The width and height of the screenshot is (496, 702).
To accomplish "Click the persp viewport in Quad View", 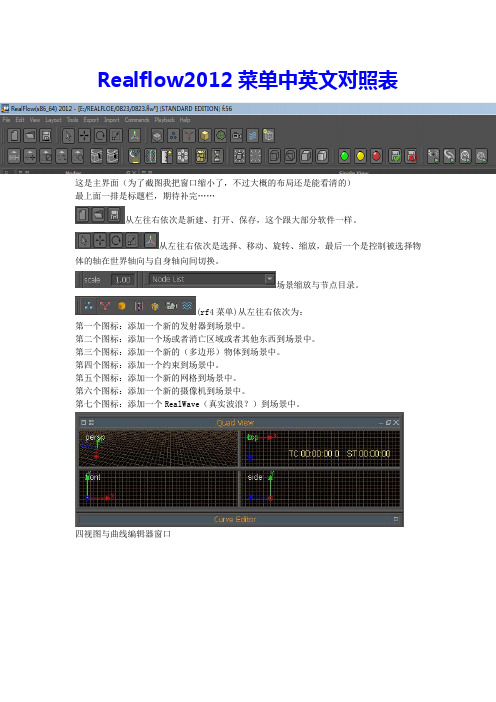I will (158, 449).
